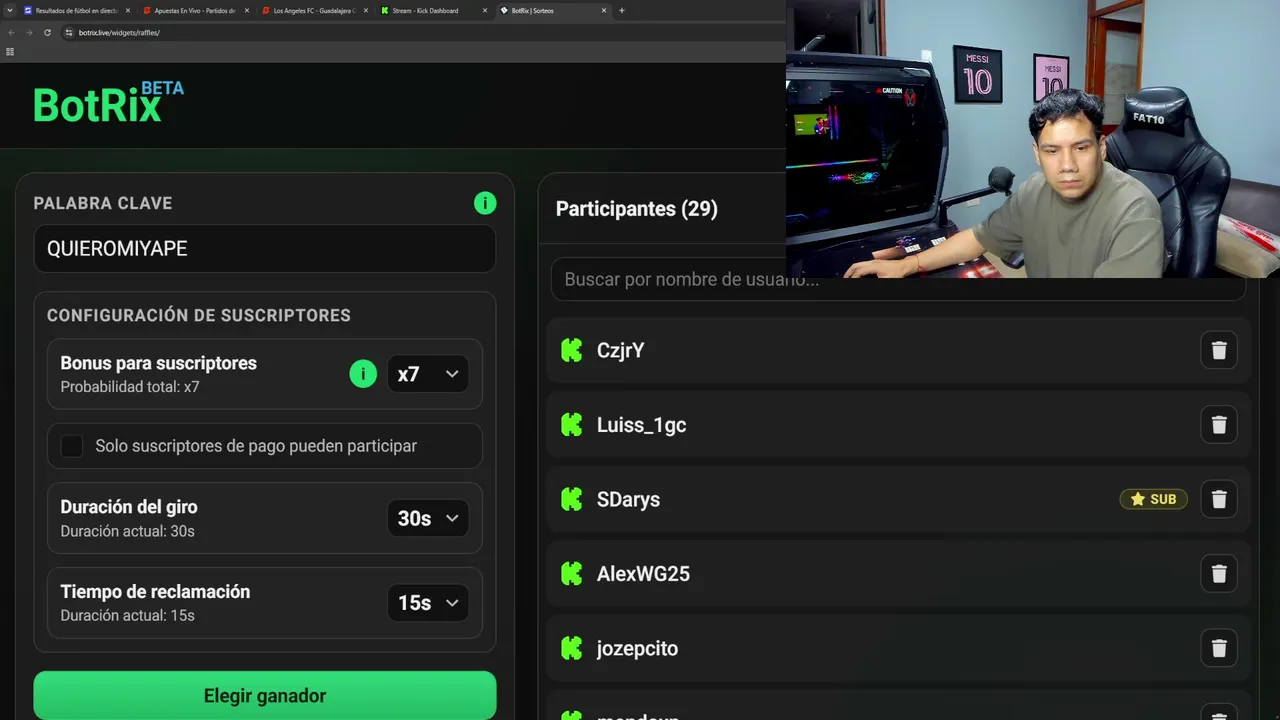Reload the botrix.live page

47,32
